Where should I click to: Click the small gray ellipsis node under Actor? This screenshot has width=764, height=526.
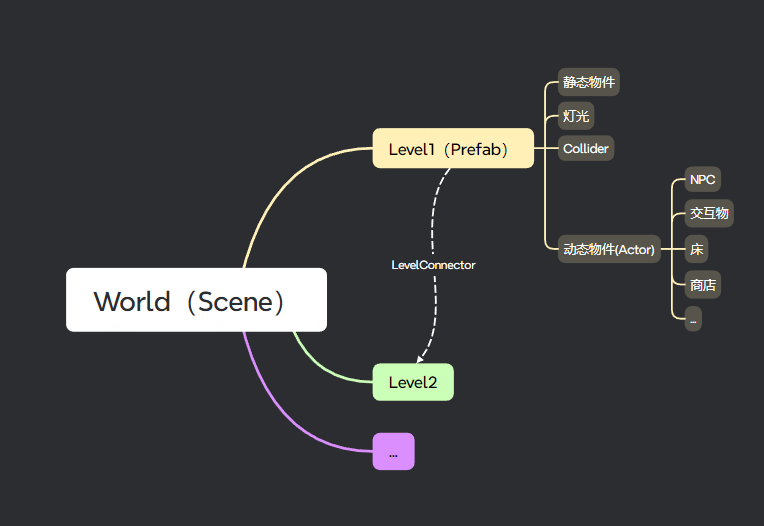[x=693, y=319]
